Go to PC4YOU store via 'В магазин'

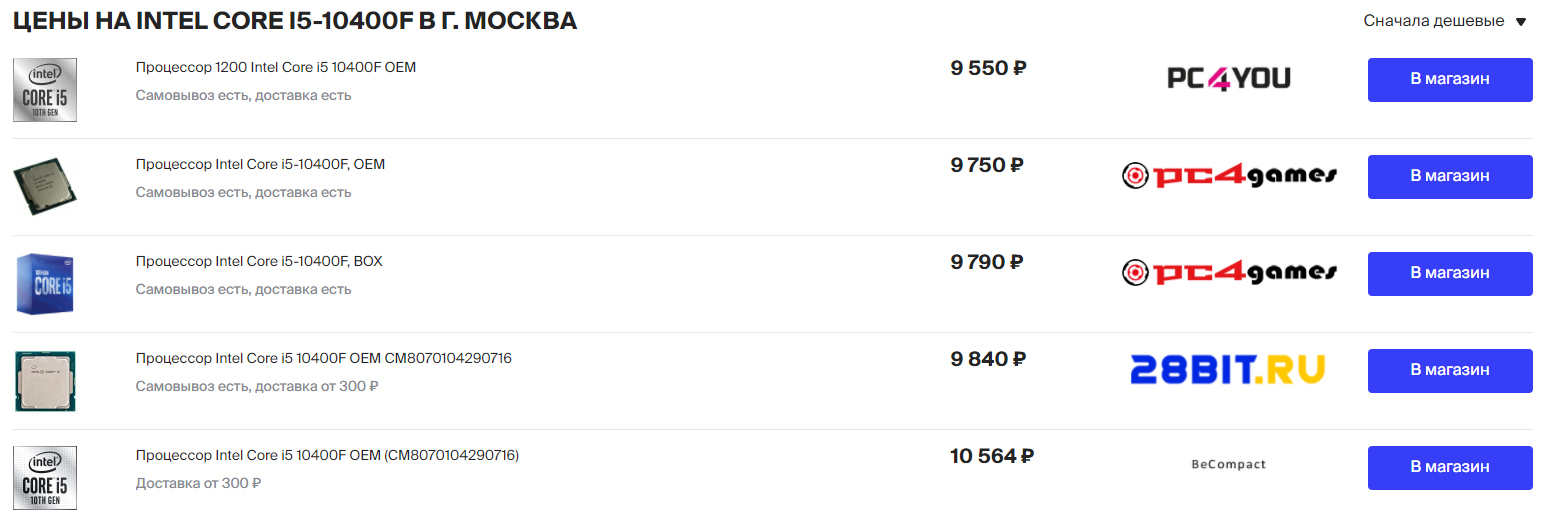[x=1450, y=80]
